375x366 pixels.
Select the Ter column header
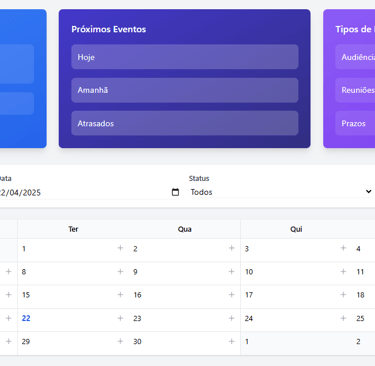[x=73, y=229]
